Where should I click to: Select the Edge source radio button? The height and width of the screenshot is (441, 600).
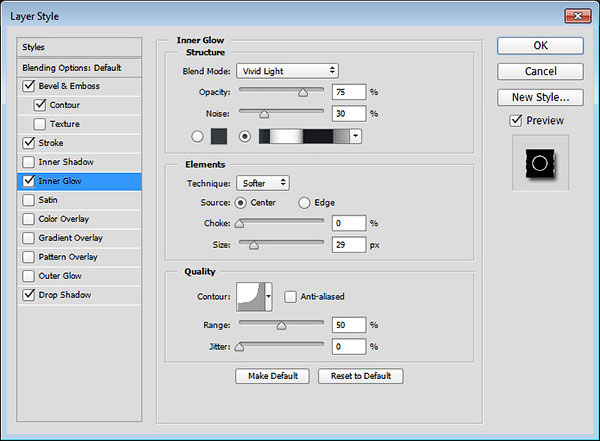pos(304,203)
